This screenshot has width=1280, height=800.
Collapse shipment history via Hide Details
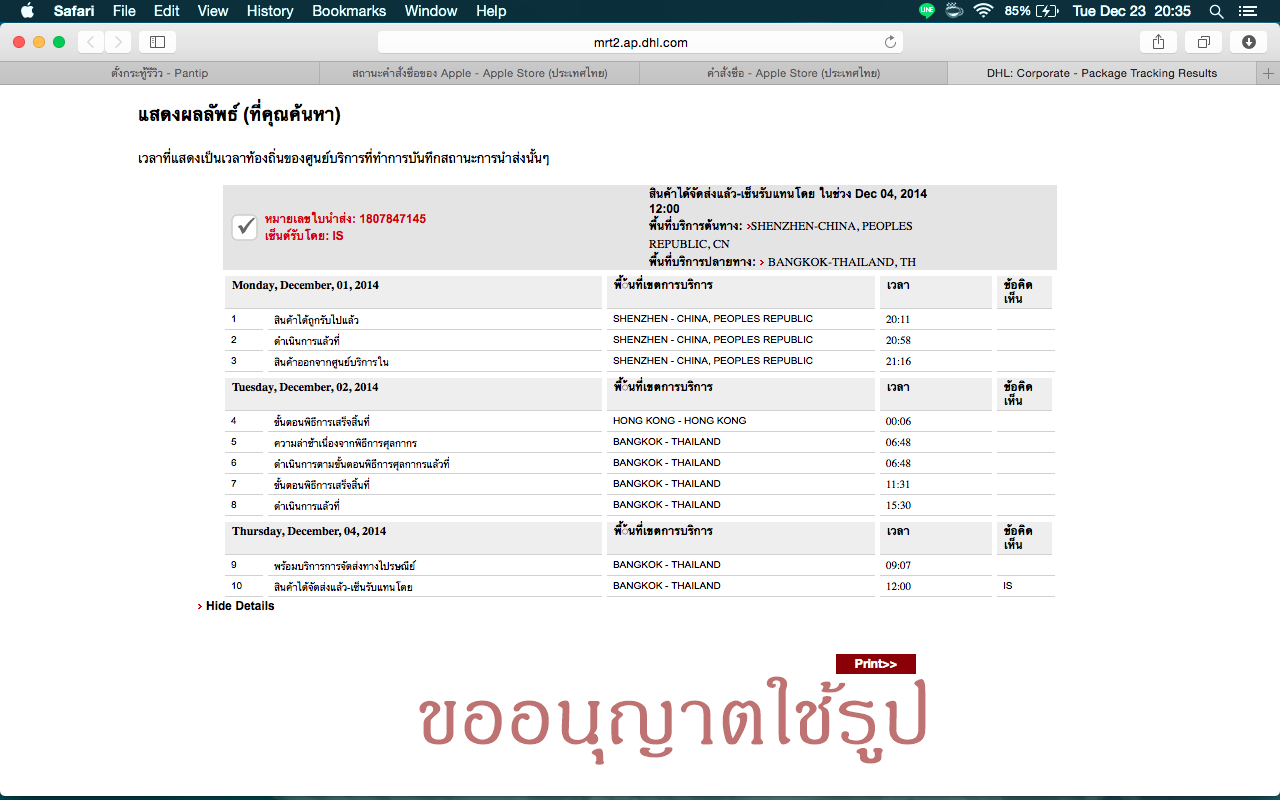pyautogui.click(x=240, y=606)
